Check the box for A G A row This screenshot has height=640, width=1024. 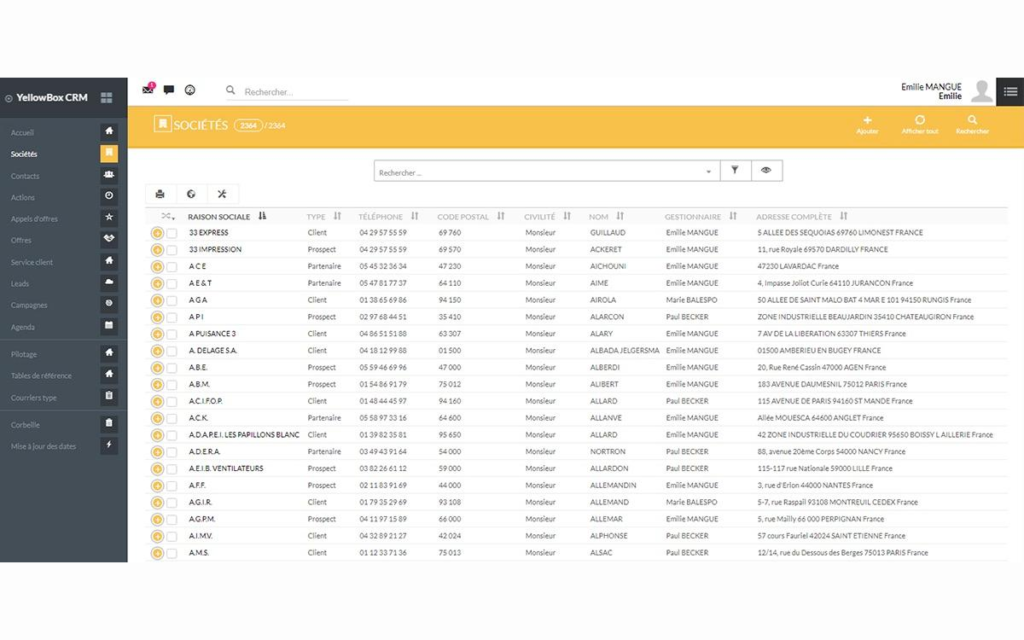(172, 300)
